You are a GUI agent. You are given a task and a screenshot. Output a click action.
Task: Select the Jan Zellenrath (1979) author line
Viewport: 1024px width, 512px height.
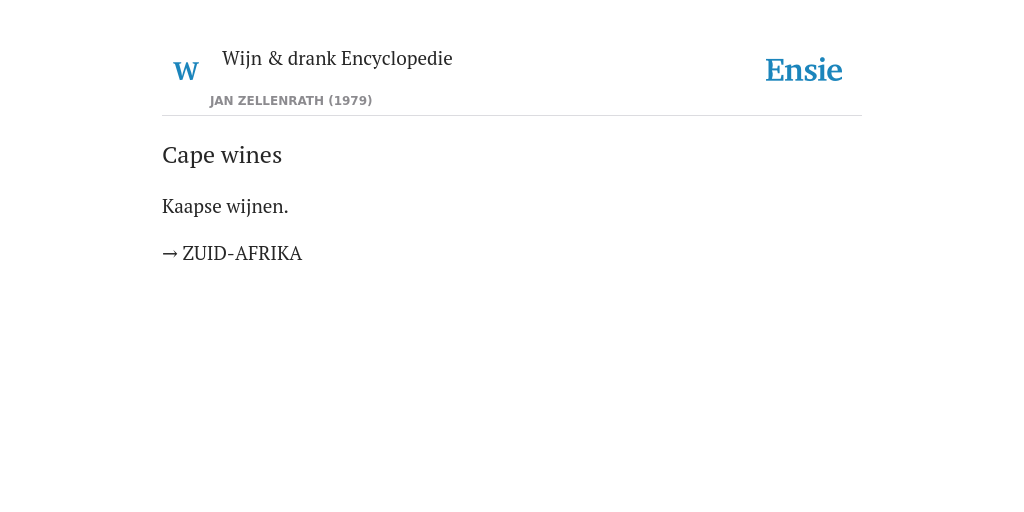tap(291, 101)
